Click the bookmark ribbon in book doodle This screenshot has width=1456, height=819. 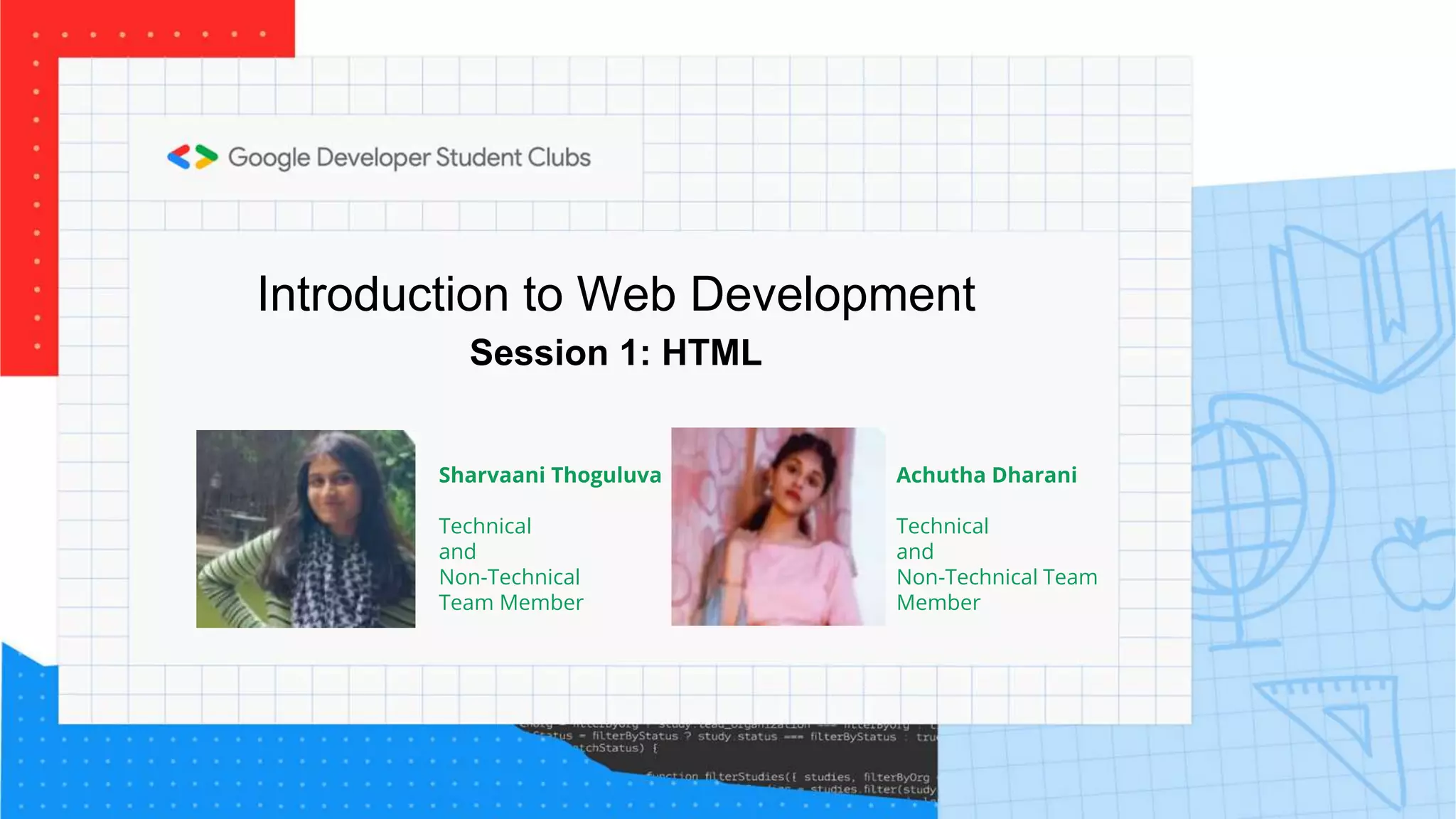pyautogui.click(x=1390, y=295)
